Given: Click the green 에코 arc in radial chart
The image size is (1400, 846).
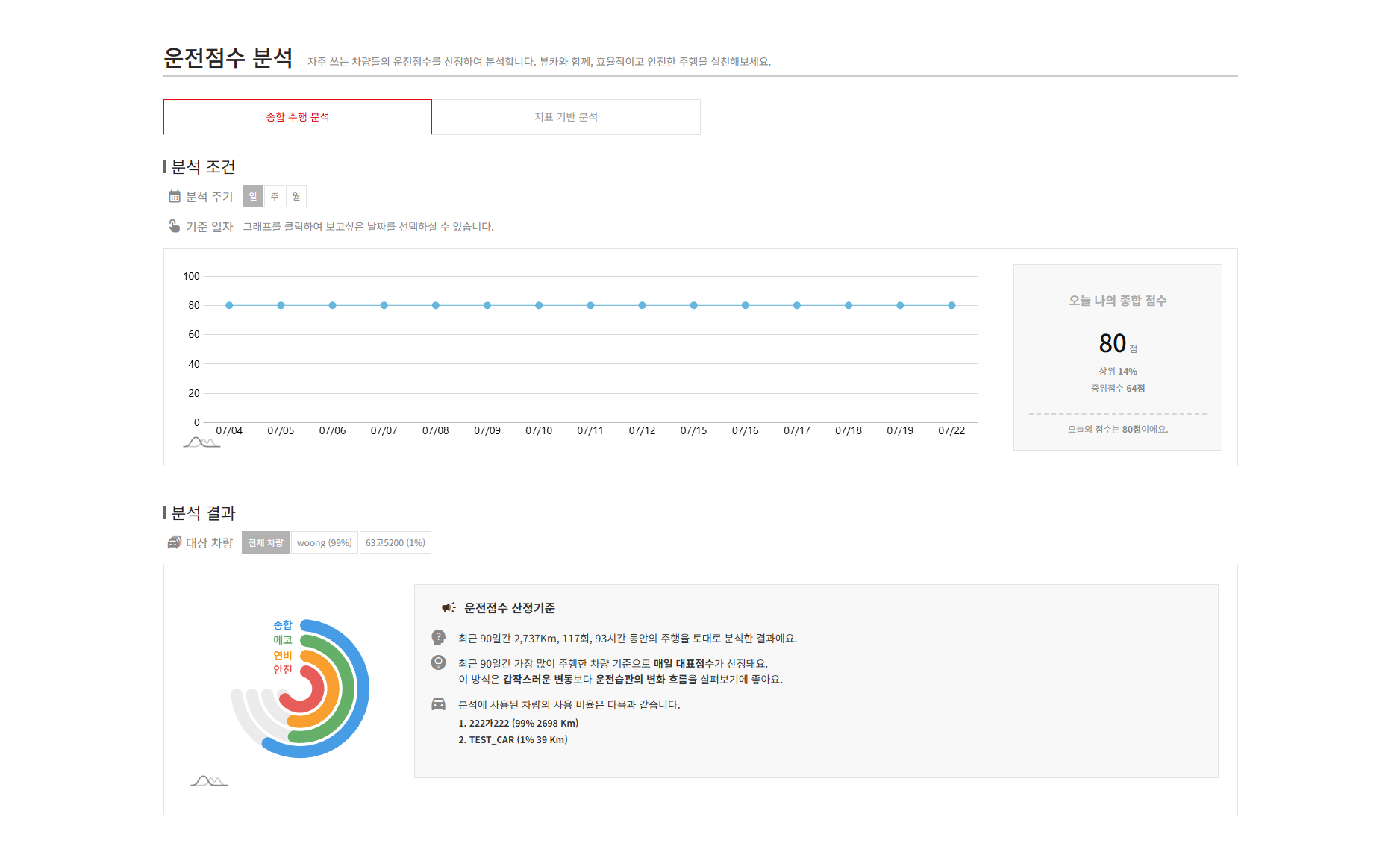Looking at the screenshot, I should point(349,689).
